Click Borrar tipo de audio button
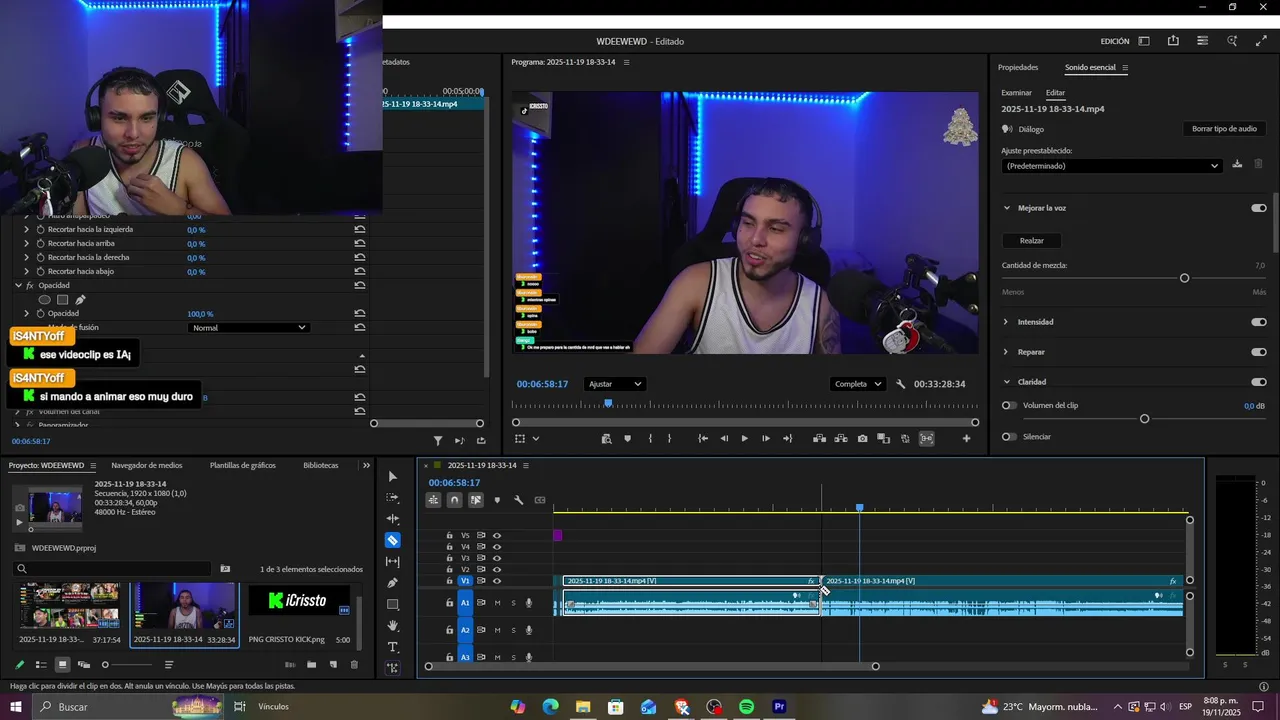 [x=1224, y=129]
